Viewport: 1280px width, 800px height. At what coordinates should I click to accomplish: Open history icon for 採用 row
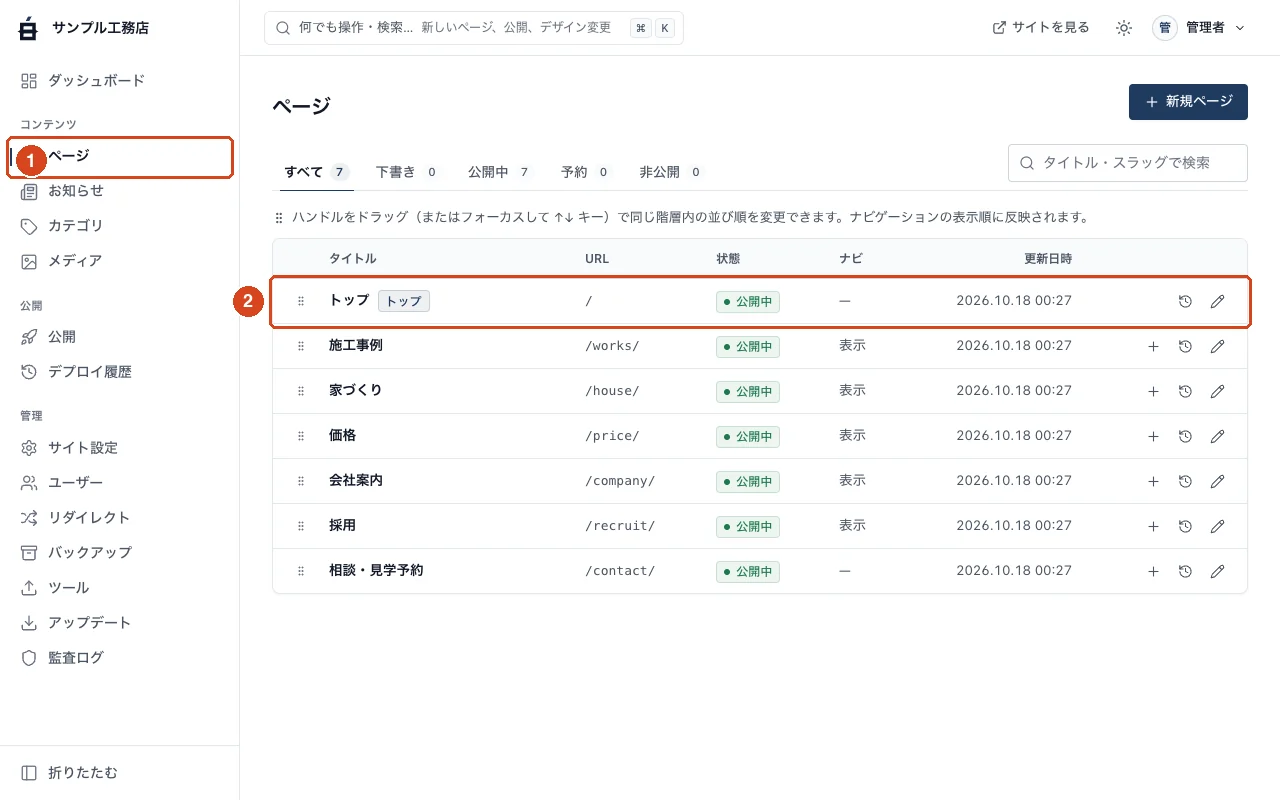coord(1185,526)
